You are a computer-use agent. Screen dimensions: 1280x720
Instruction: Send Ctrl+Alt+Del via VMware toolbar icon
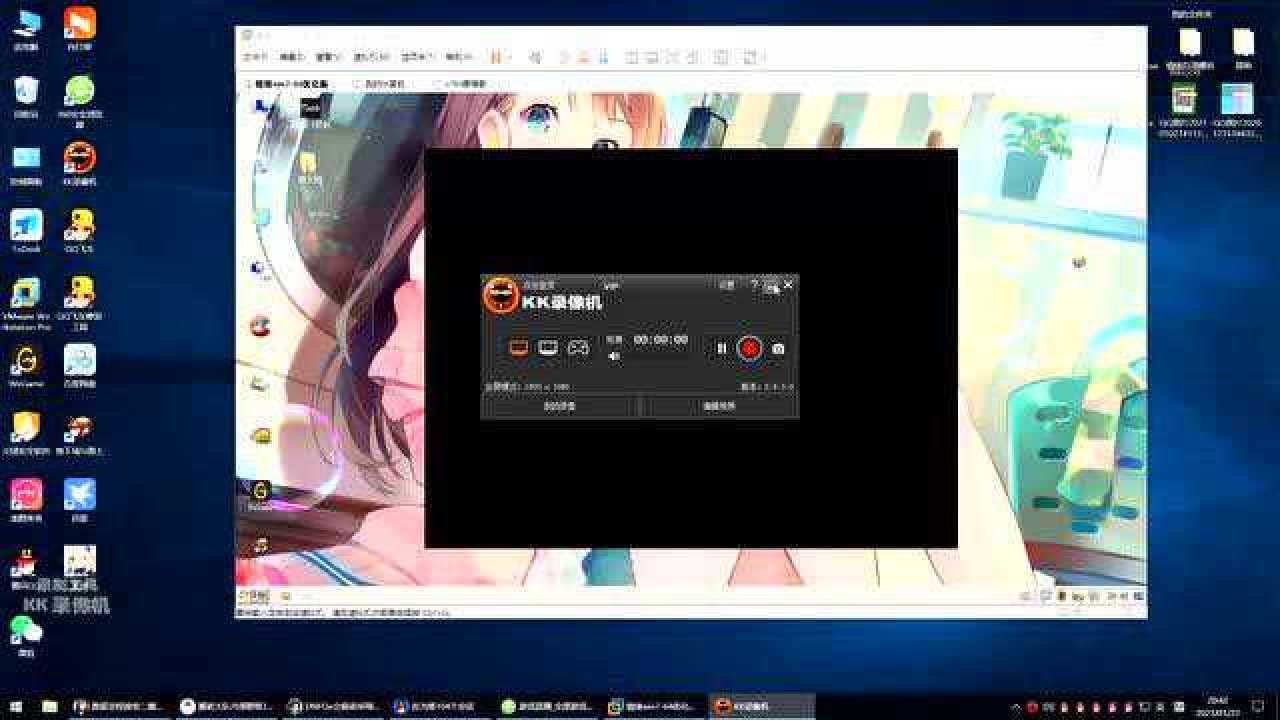535,58
